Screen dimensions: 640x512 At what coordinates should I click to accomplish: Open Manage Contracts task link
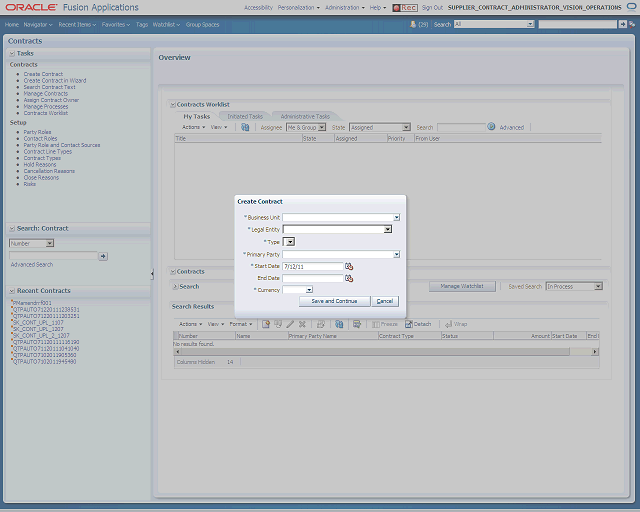[46, 94]
